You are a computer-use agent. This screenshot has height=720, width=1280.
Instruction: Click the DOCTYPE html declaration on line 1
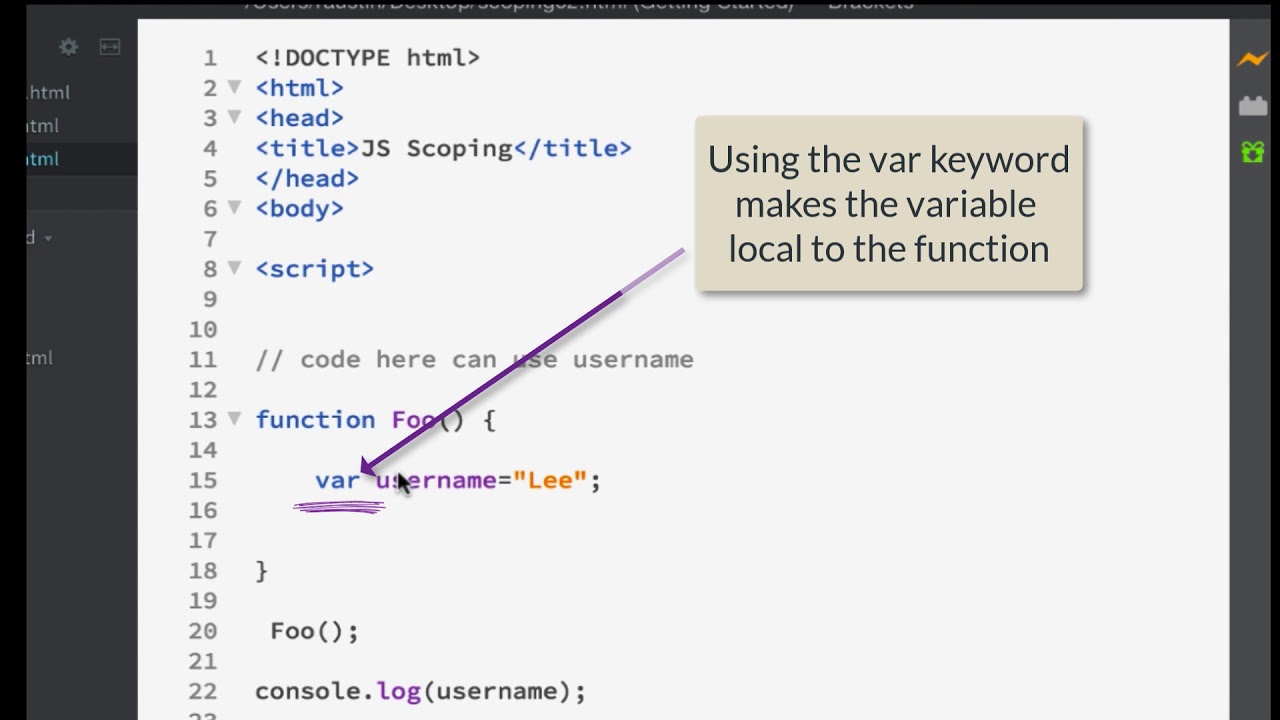pyautogui.click(x=368, y=58)
